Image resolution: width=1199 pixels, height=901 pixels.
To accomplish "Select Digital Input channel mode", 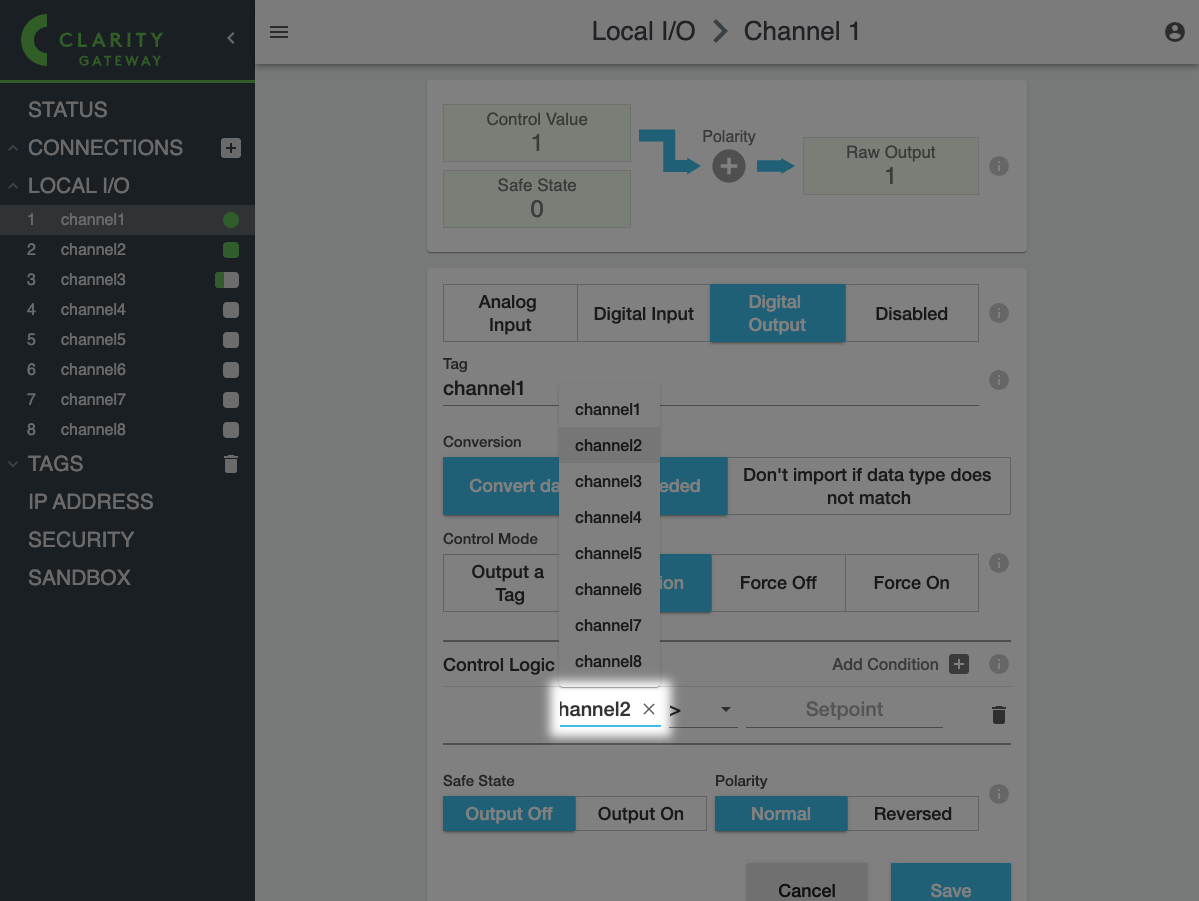I will pyautogui.click(x=643, y=313).
